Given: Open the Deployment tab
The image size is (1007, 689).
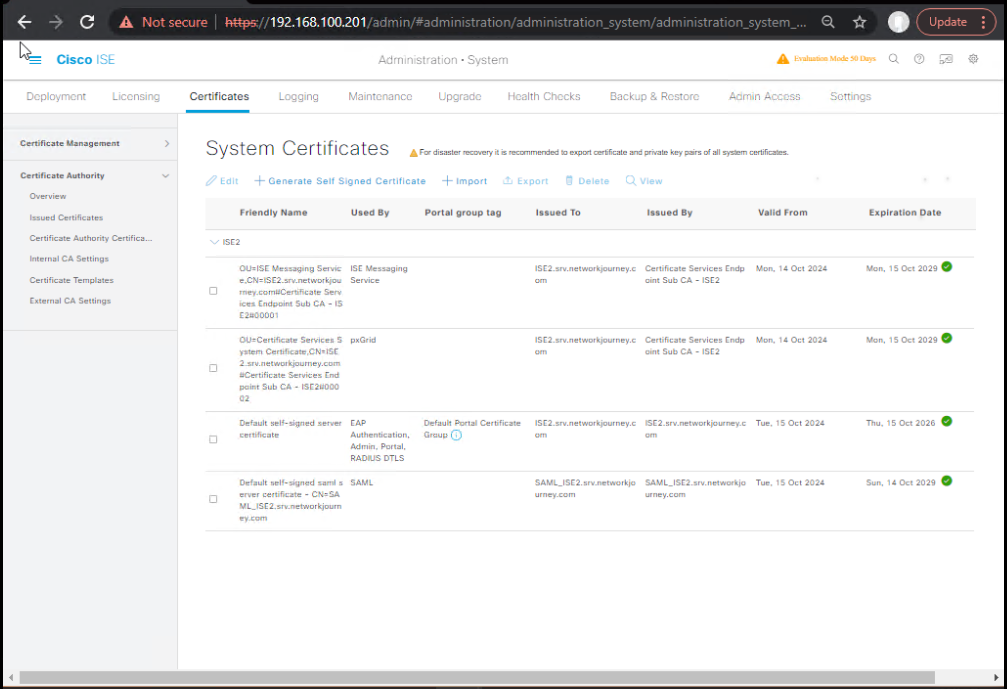Looking at the screenshot, I should (x=56, y=96).
